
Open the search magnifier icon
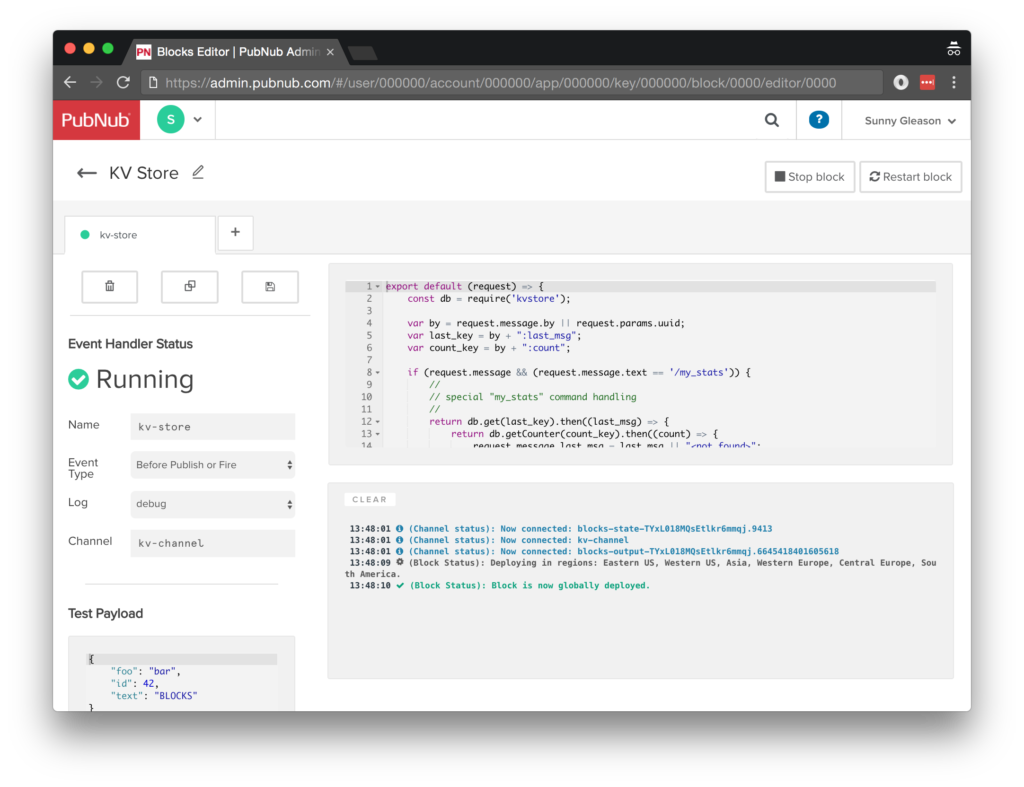772,120
